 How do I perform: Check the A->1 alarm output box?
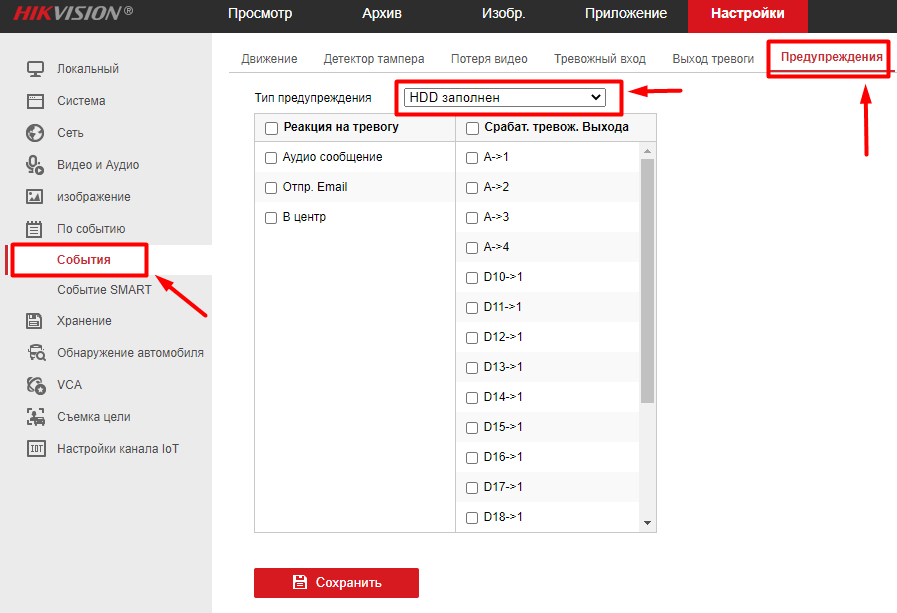[472, 158]
